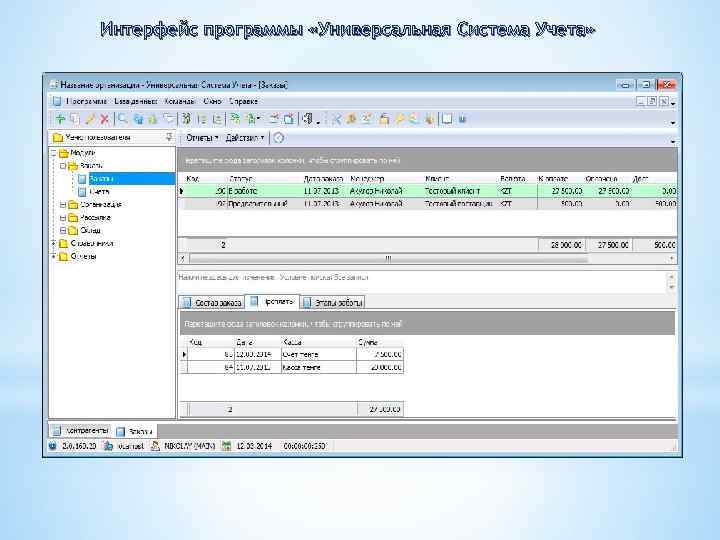The height and width of the screenshot is (540, 720).
Task: Switch to the Состав заказа tab
Action: pos(212,303)
